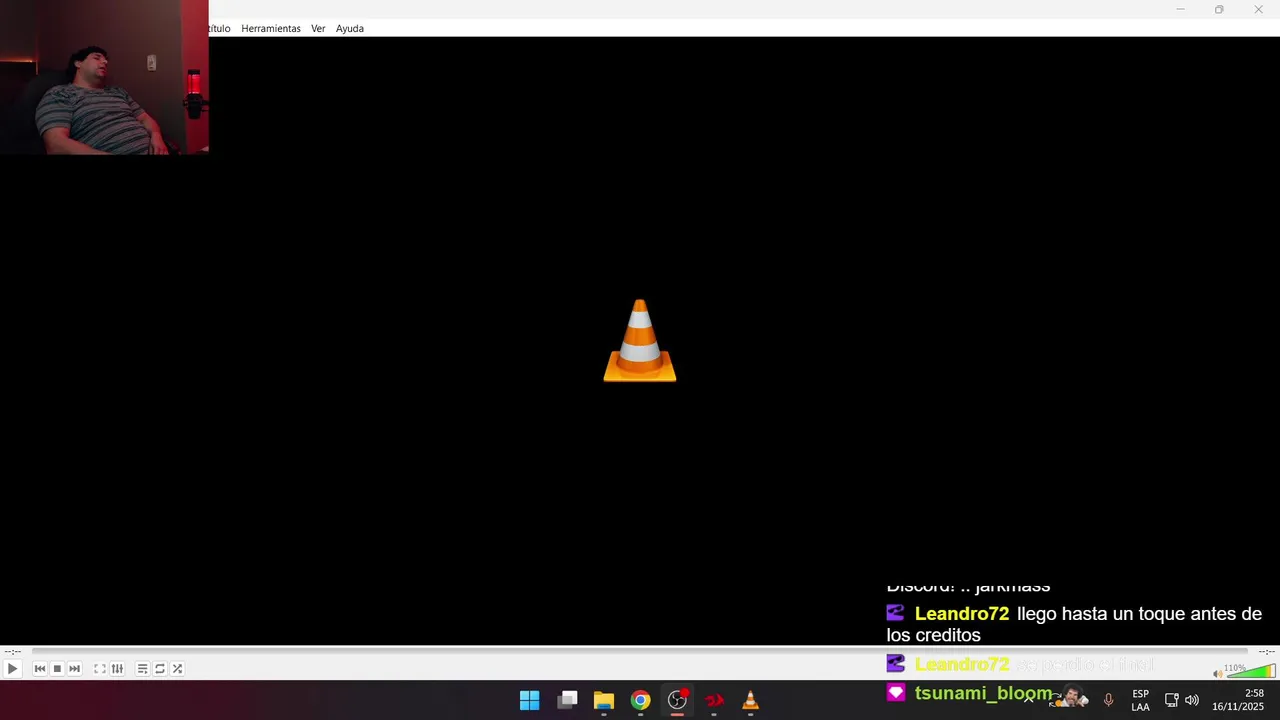
Task: Toggle shuffle random playback
Action: (177, 669)
